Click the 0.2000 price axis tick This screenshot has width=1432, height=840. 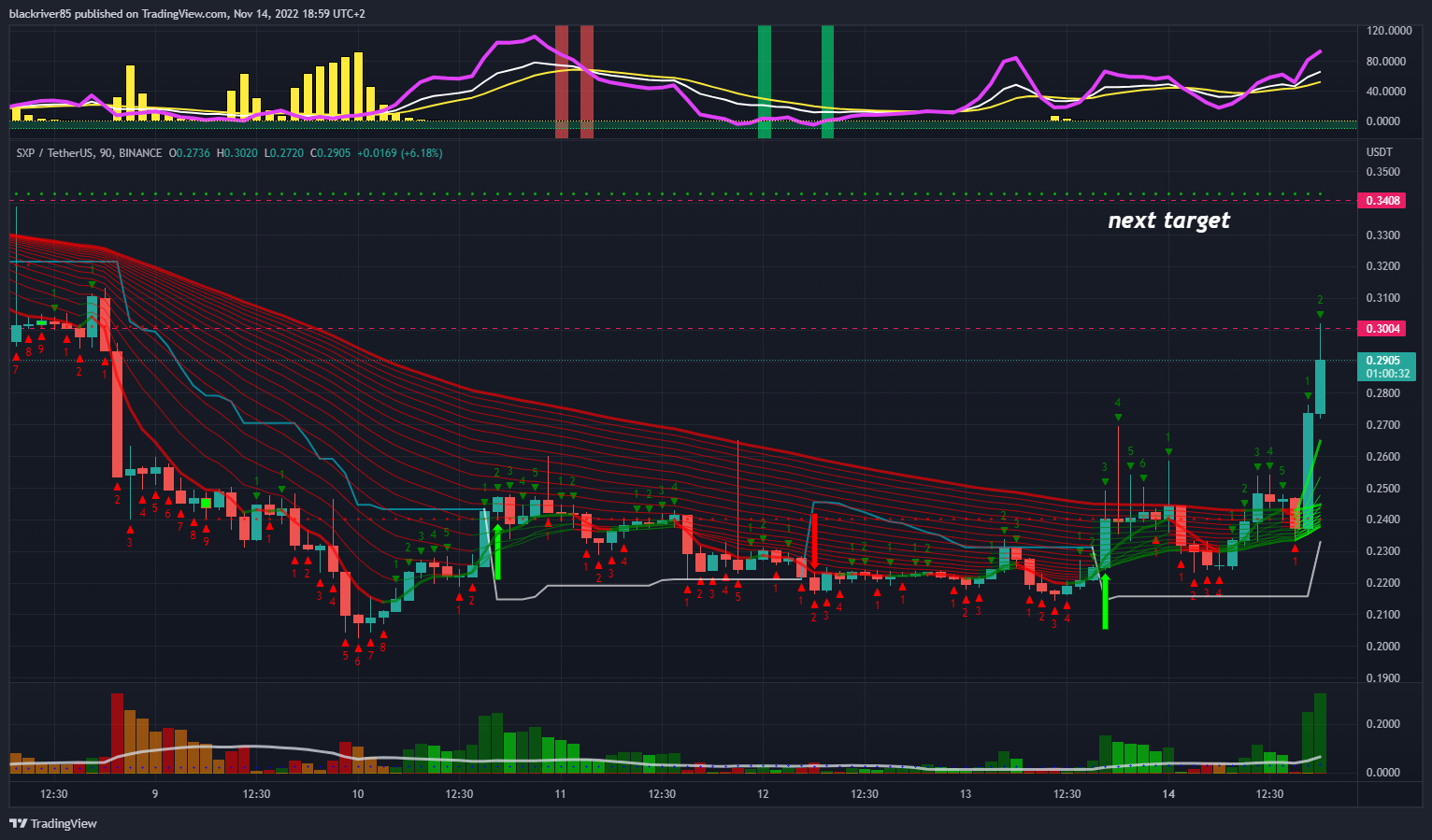pos(1383,648)
